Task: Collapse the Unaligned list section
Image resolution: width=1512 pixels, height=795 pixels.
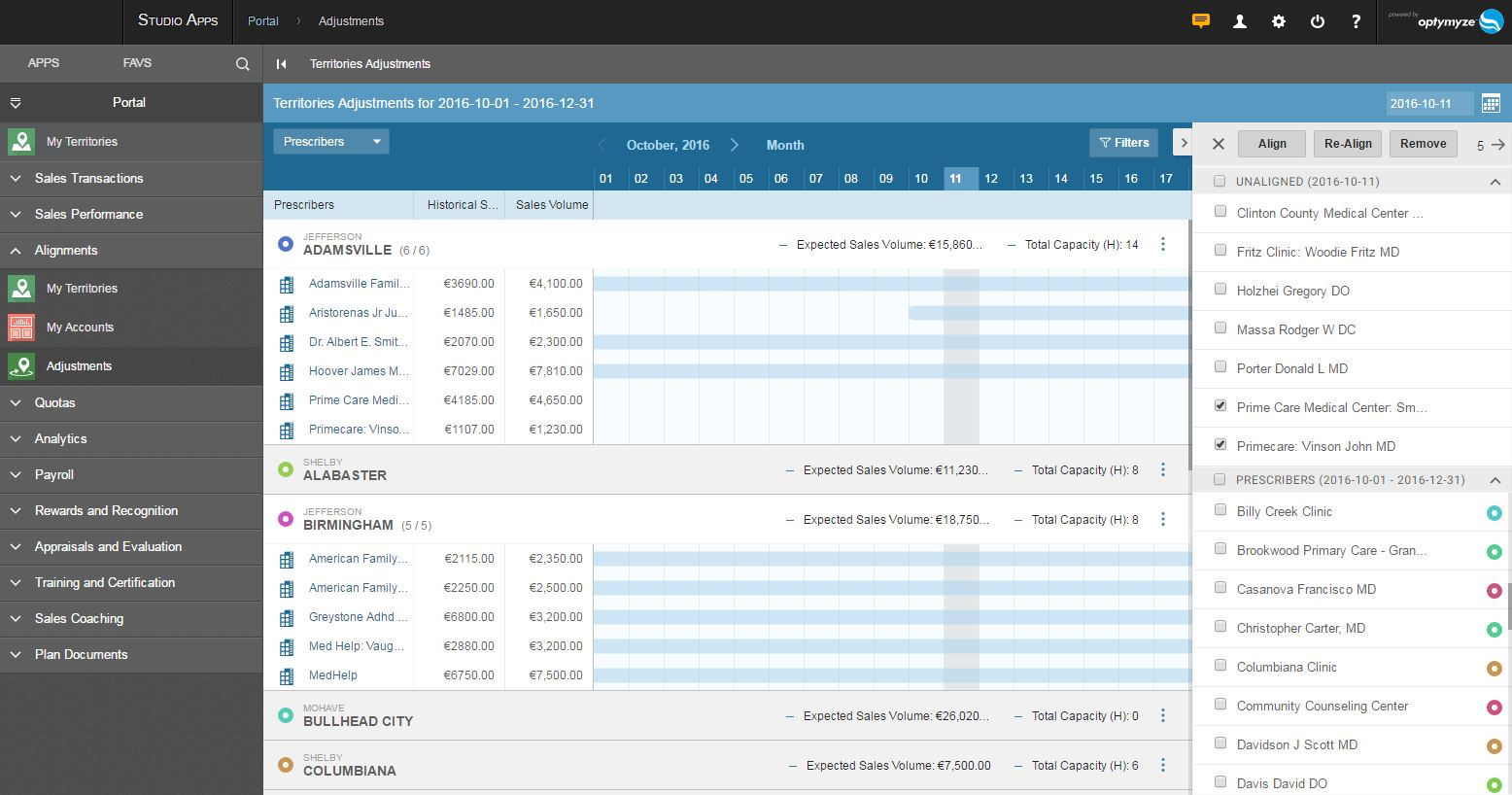Action: (1495, 182)
